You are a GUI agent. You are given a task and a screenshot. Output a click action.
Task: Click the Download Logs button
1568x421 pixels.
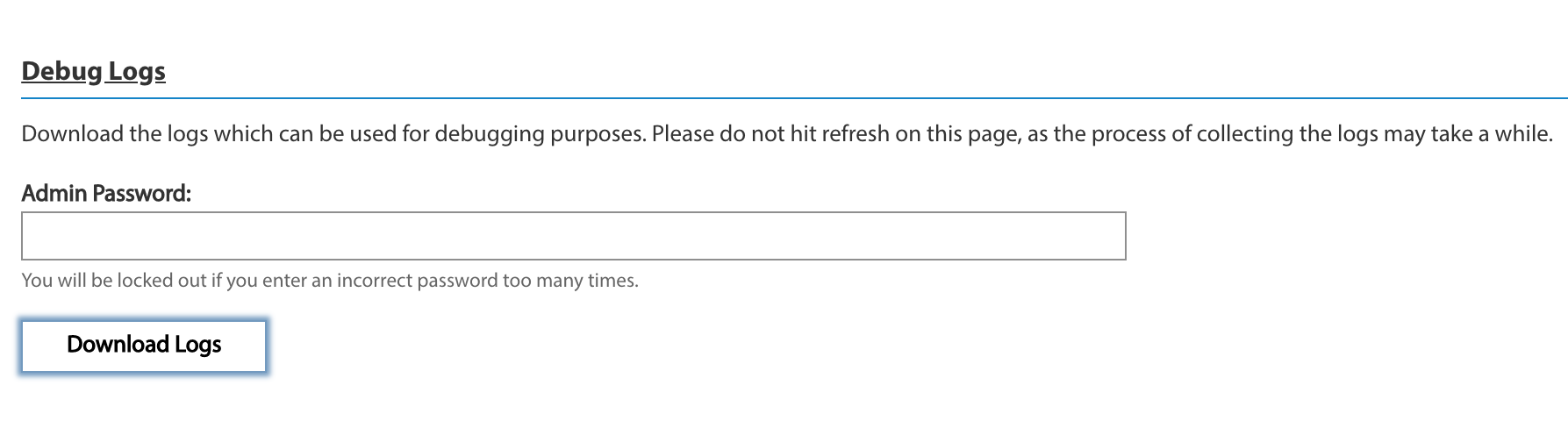[144, 346]
